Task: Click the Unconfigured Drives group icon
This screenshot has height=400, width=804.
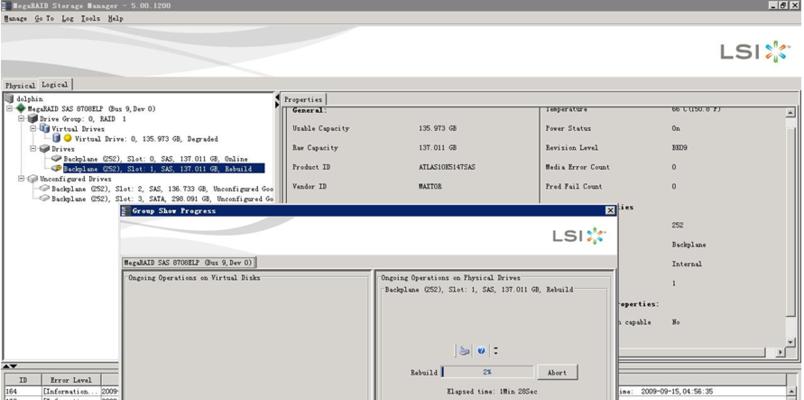Action: (x=33, y=179)
